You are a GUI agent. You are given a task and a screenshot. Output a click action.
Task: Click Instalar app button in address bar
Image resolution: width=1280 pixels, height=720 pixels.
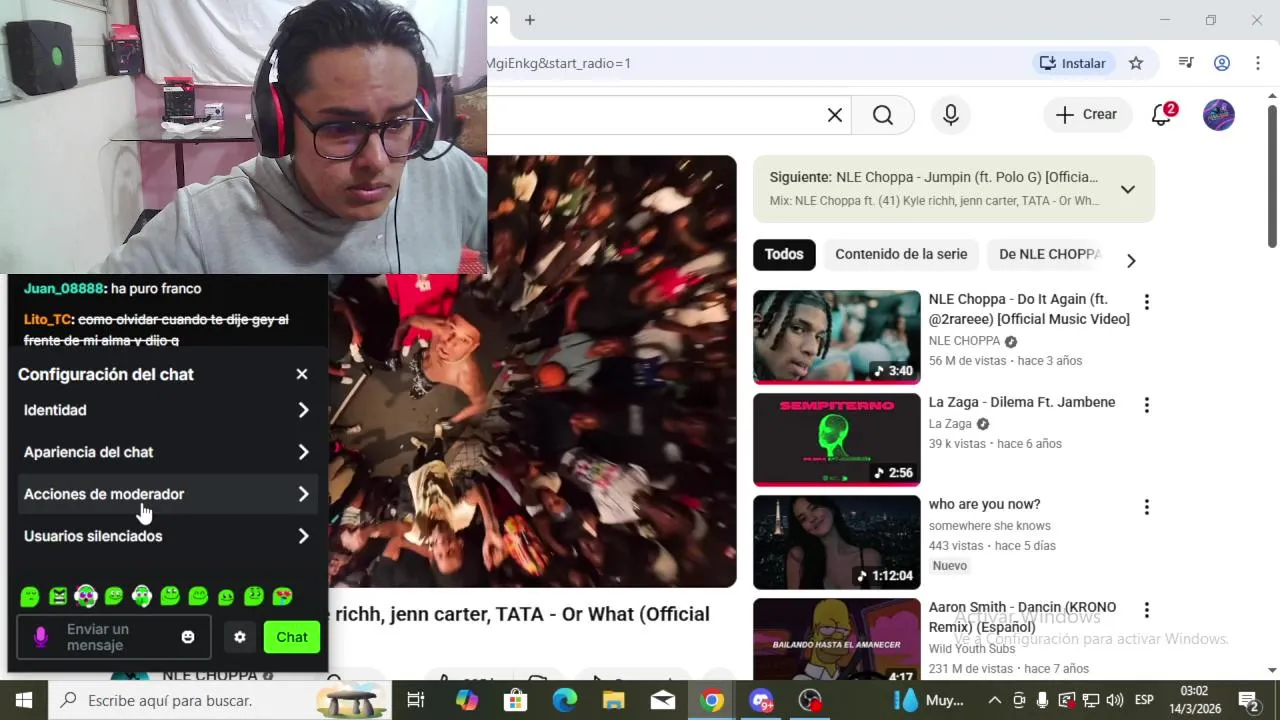1073,63
